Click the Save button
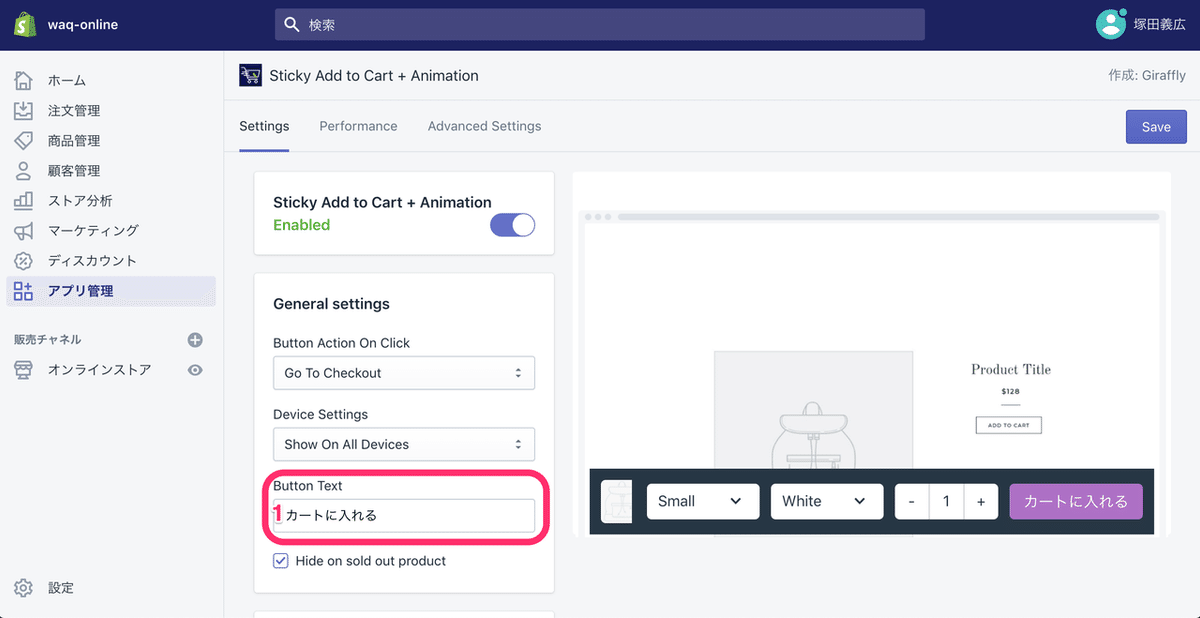 click(1156, 127)
